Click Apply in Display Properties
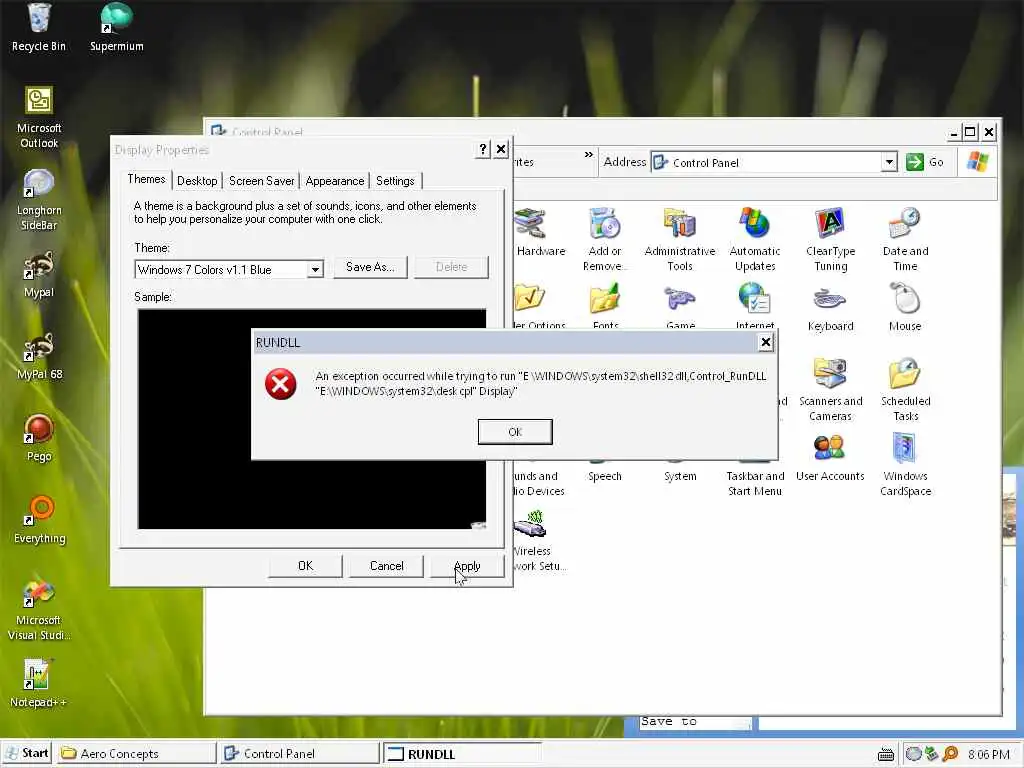 (467, 566)
